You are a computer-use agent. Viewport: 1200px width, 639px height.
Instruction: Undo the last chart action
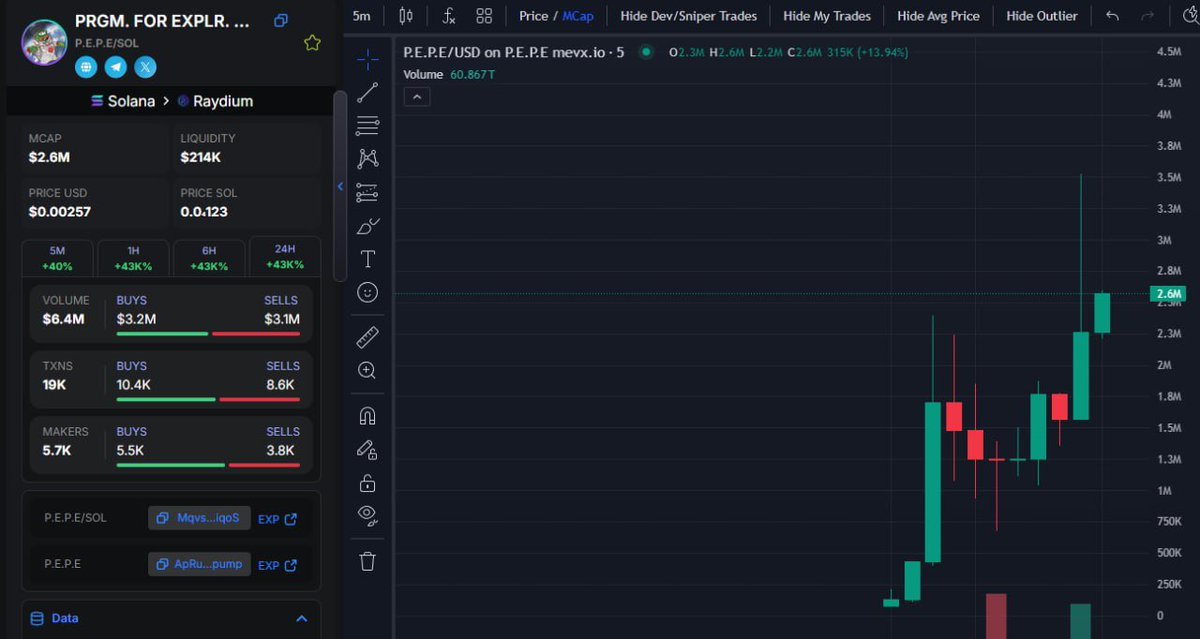click(x=1113, y=16)
